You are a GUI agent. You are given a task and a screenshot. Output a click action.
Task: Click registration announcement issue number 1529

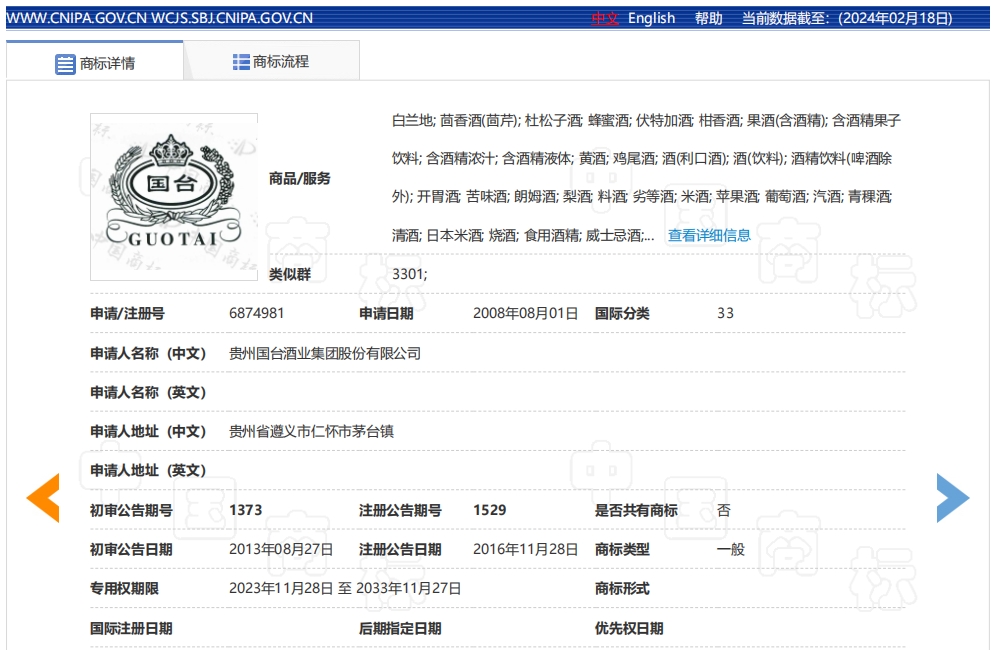490,510
